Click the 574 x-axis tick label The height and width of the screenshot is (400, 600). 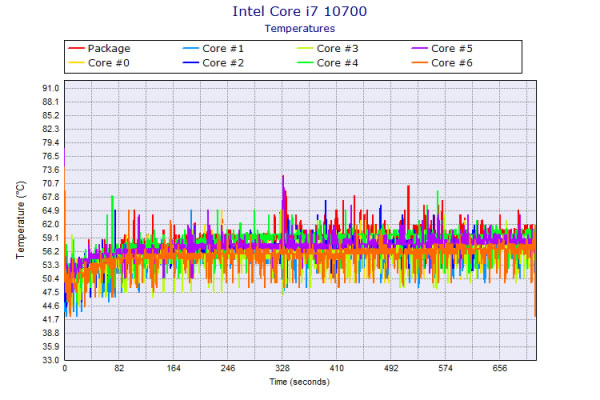pos(445,369)
